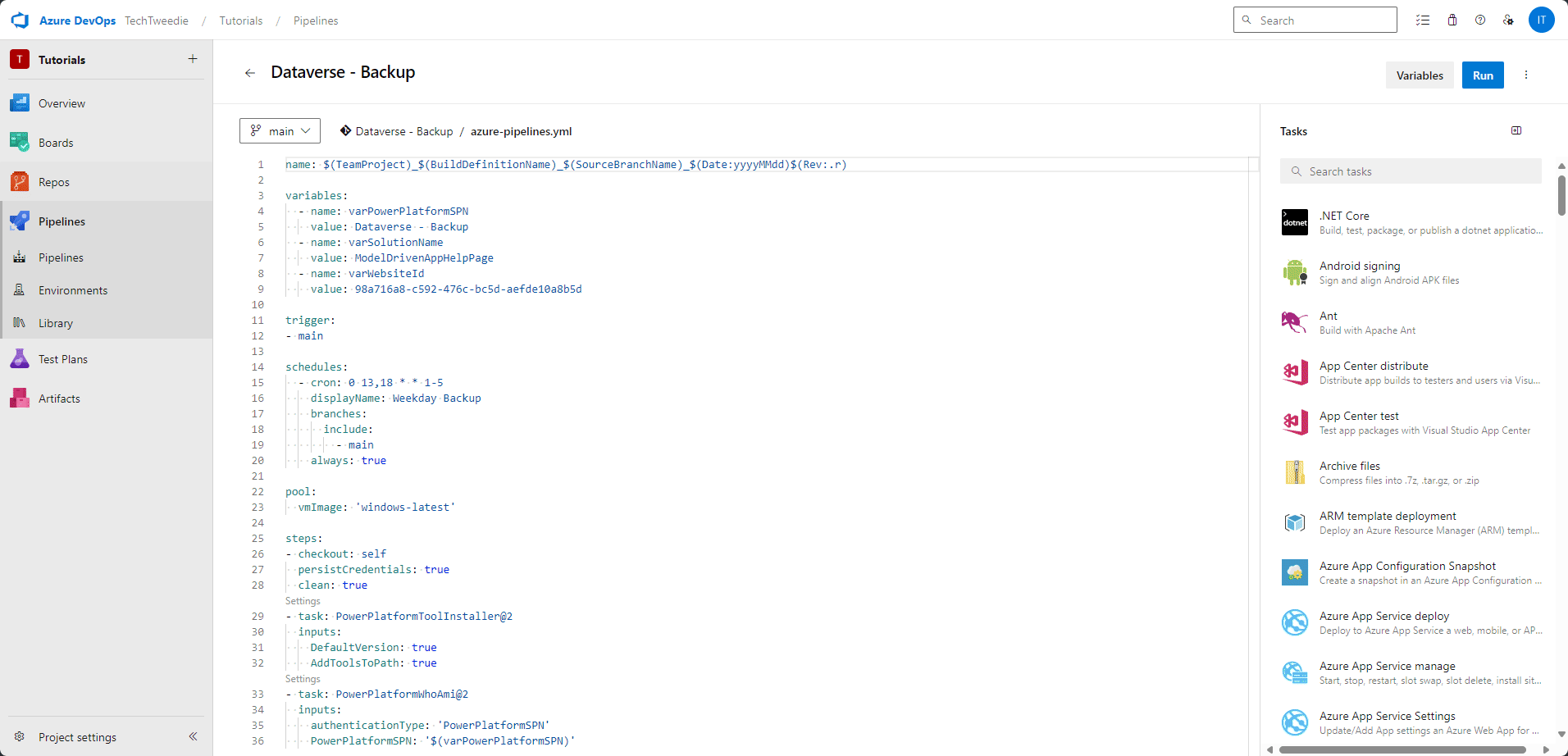Open the main branch selector dropdown
The width and height of the screenshot is (1568, 756).
[x=280, y=130]
